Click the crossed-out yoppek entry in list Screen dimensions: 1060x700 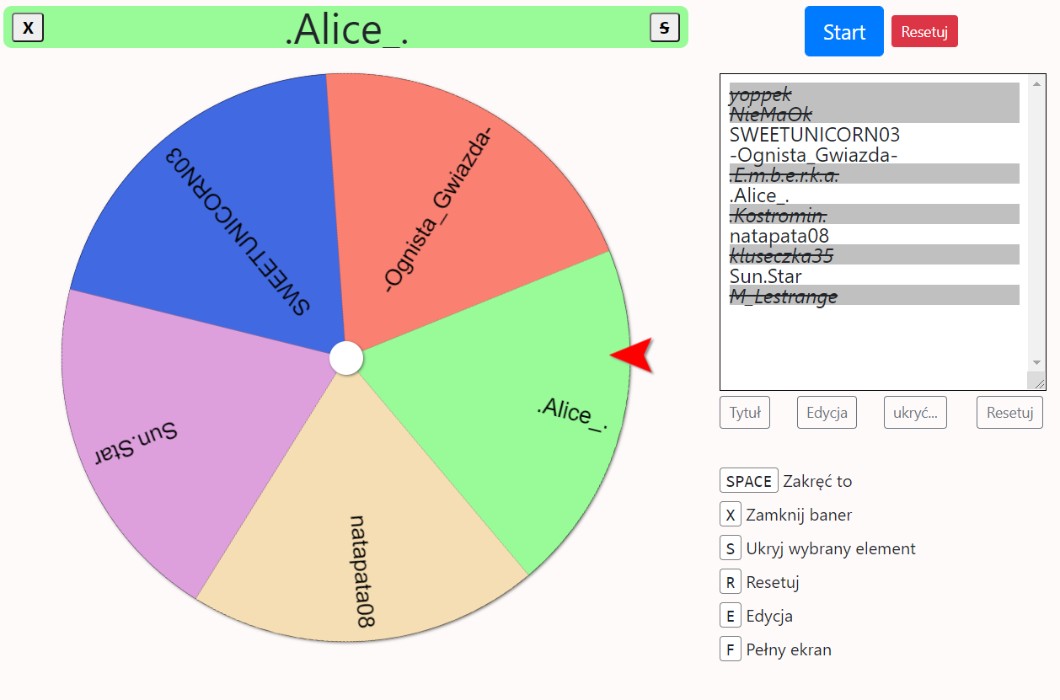coord(761,94)
